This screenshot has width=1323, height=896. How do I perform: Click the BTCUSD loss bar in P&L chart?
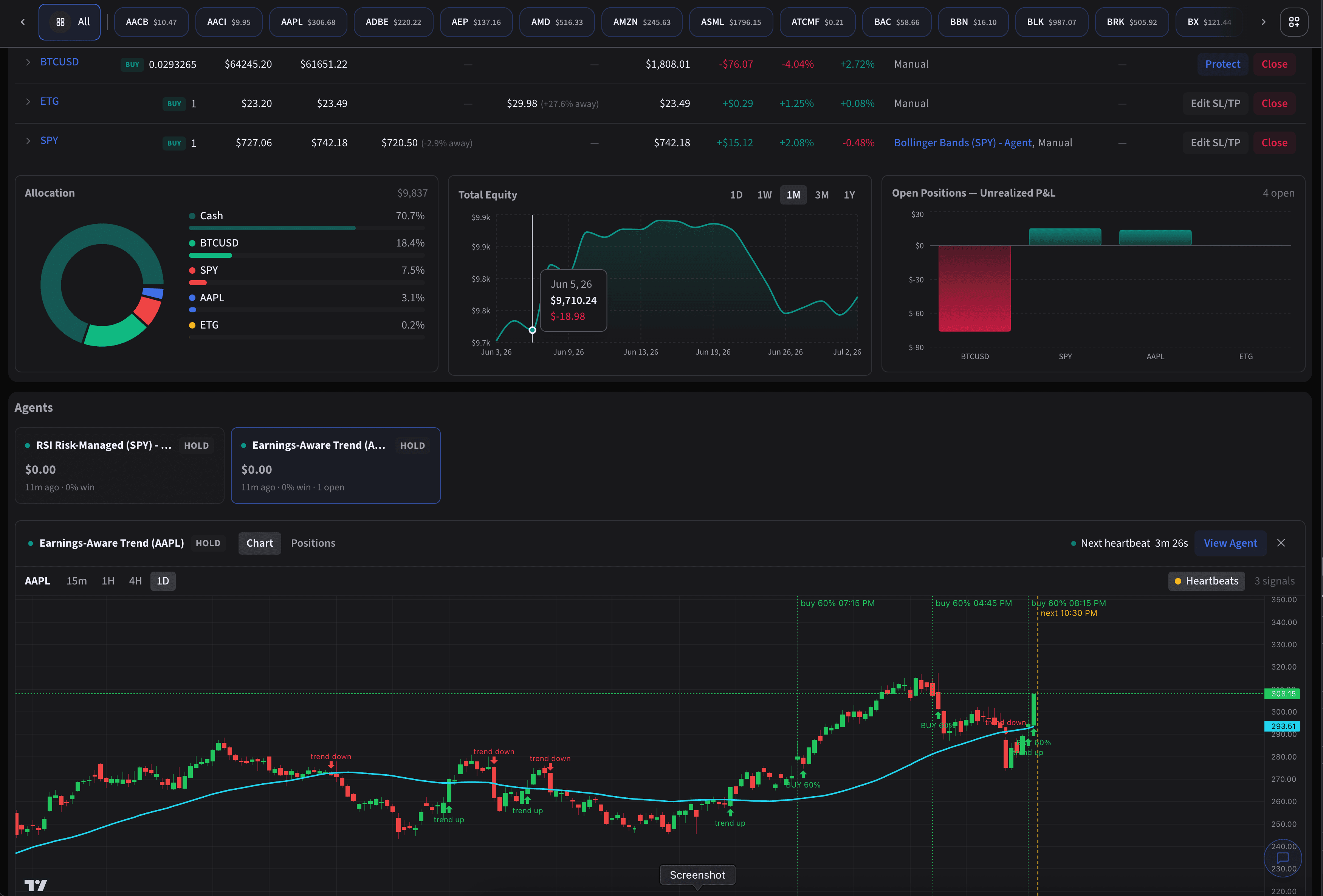[x=974, y=288]
